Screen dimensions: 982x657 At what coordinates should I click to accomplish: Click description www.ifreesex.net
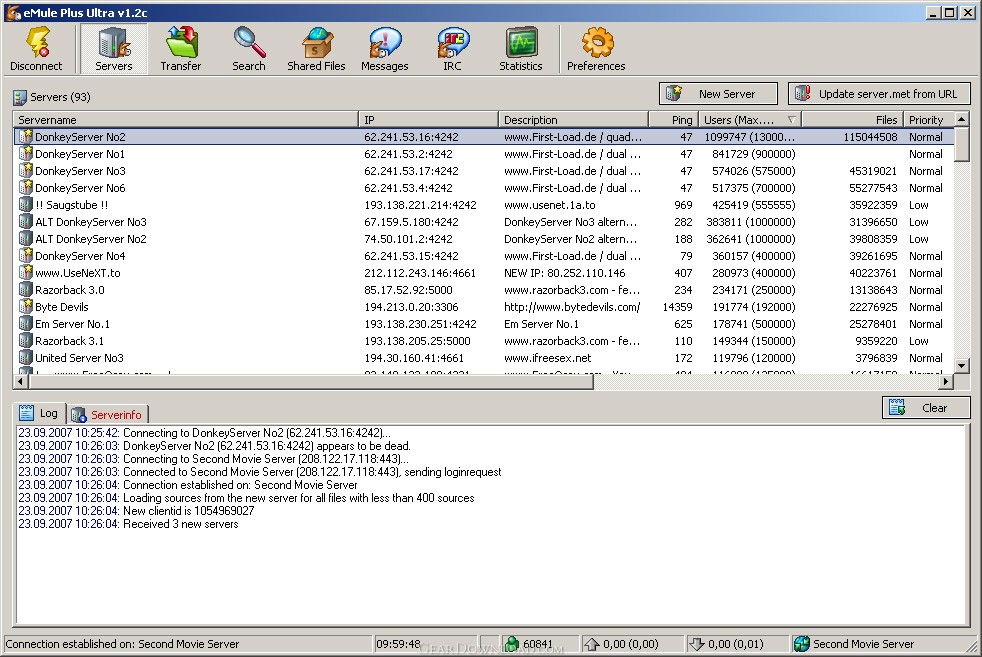tap(547, 358)
